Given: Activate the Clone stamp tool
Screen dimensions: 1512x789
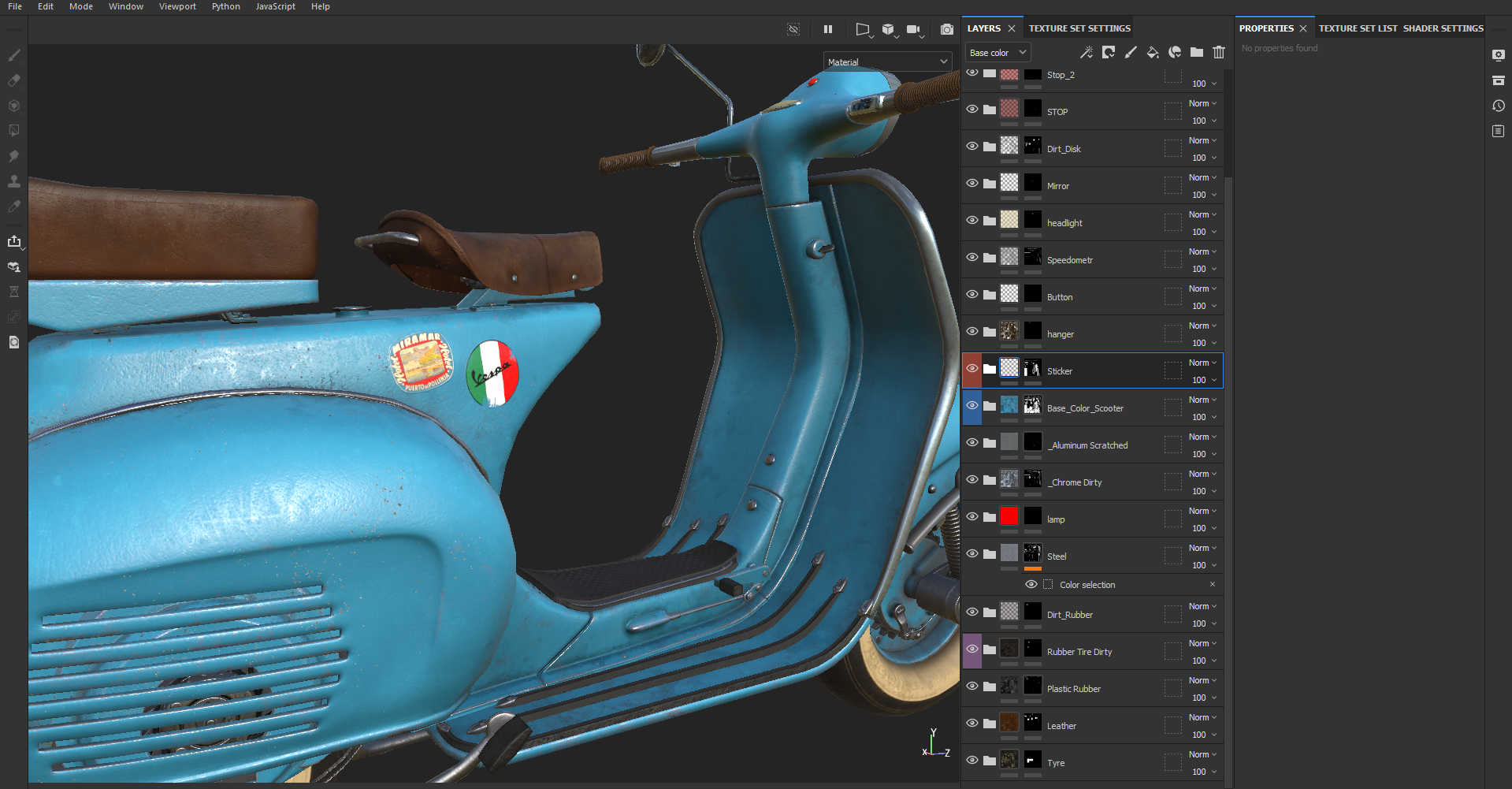Looking at the screenshot, I should (x=14, y=181).
